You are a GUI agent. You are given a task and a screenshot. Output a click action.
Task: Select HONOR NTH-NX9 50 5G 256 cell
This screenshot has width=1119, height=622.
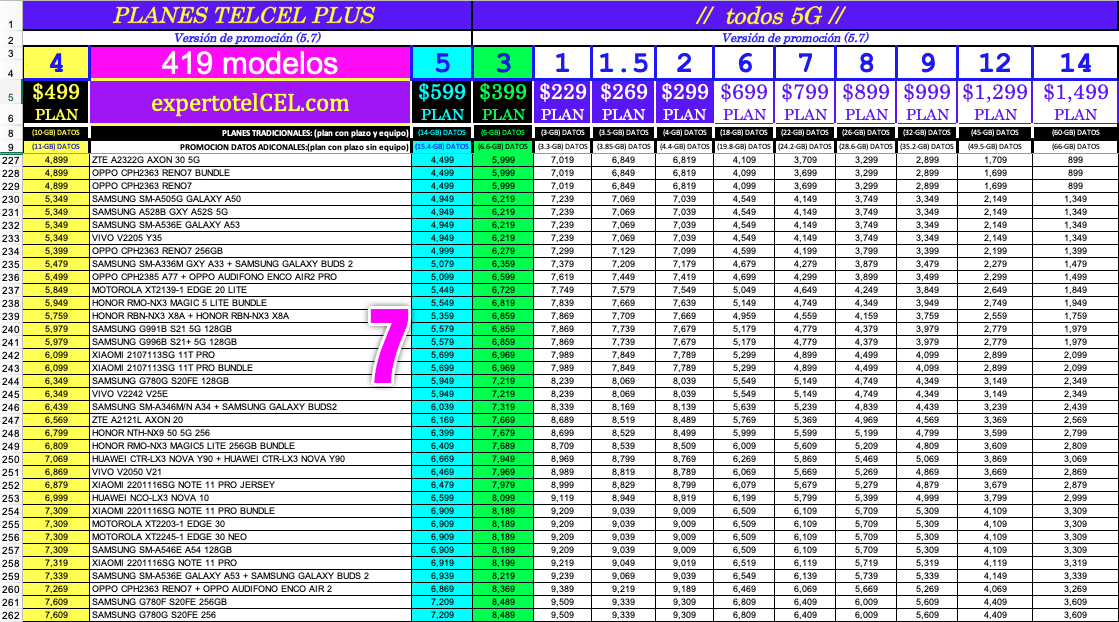click(250, 433)
